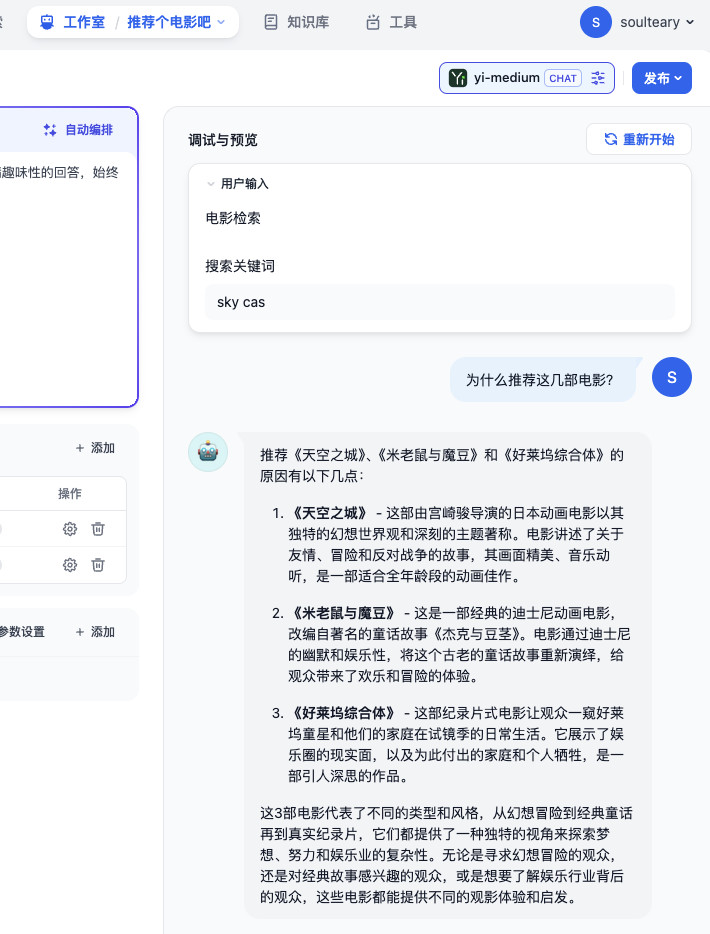Click the 电影检索 label
This screenshot has height=934, width=710.
point(233,219)
